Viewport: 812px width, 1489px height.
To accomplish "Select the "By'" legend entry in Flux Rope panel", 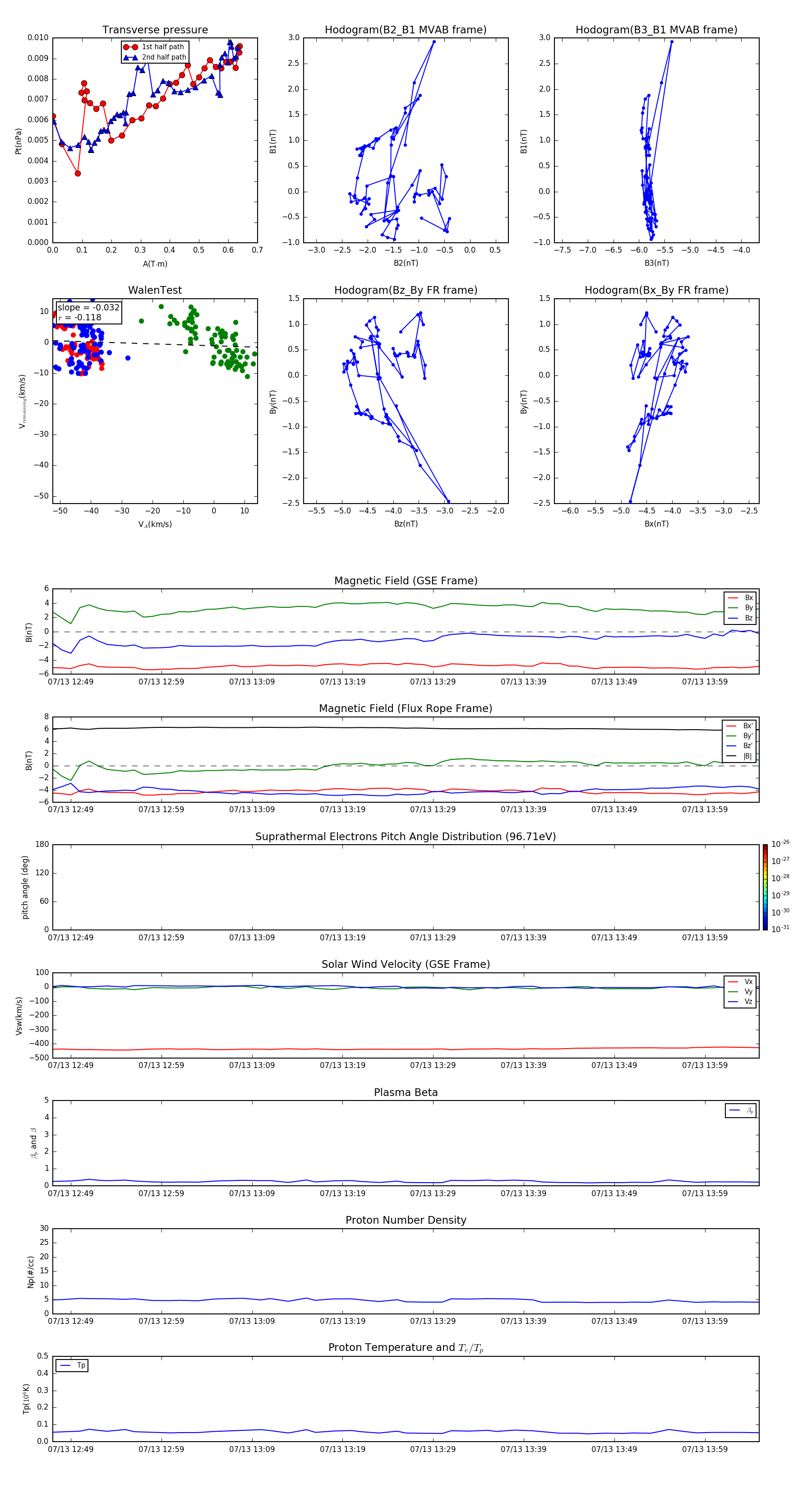I will tap(740, 736).
